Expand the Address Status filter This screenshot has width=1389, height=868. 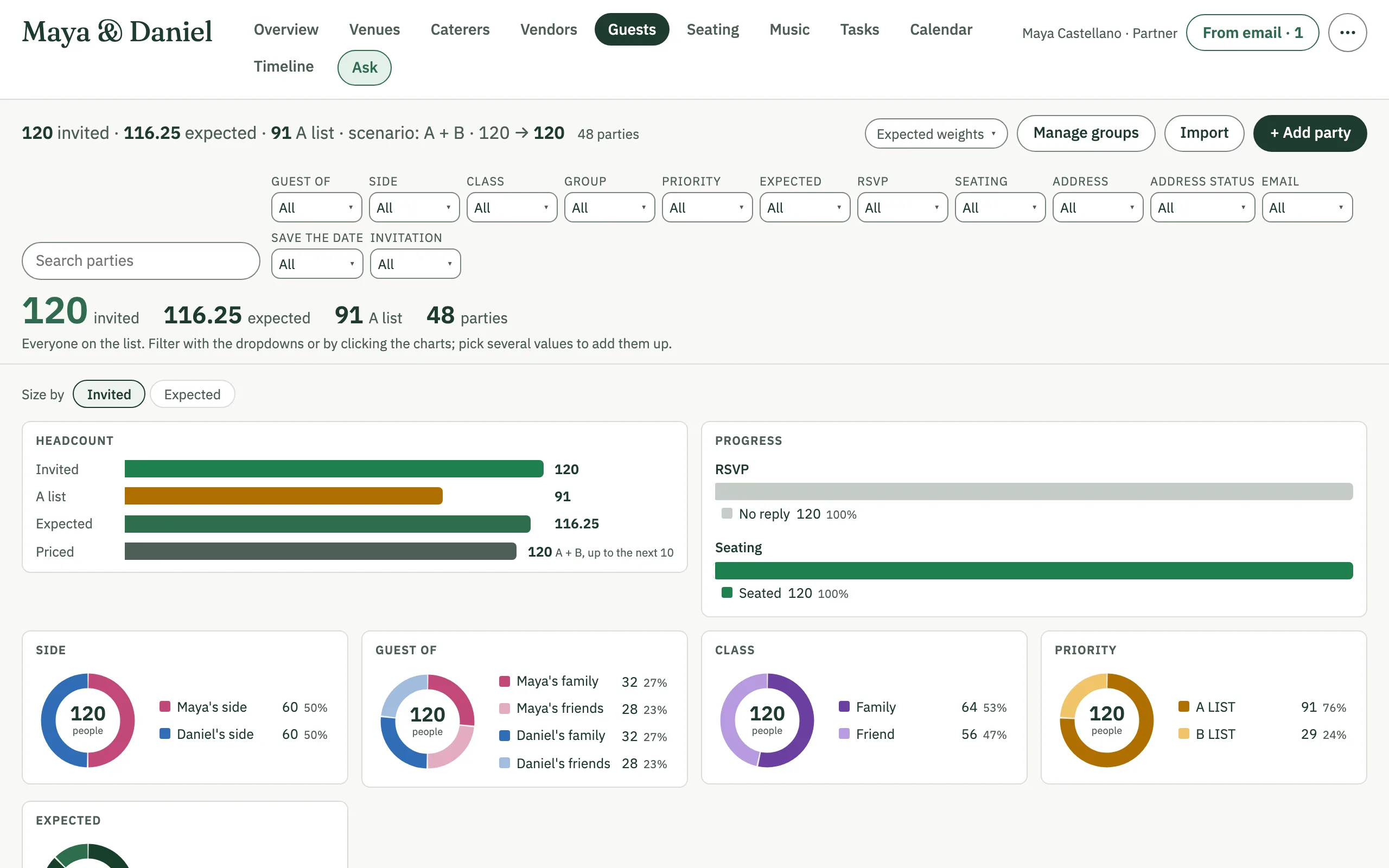coord(1202,207)
